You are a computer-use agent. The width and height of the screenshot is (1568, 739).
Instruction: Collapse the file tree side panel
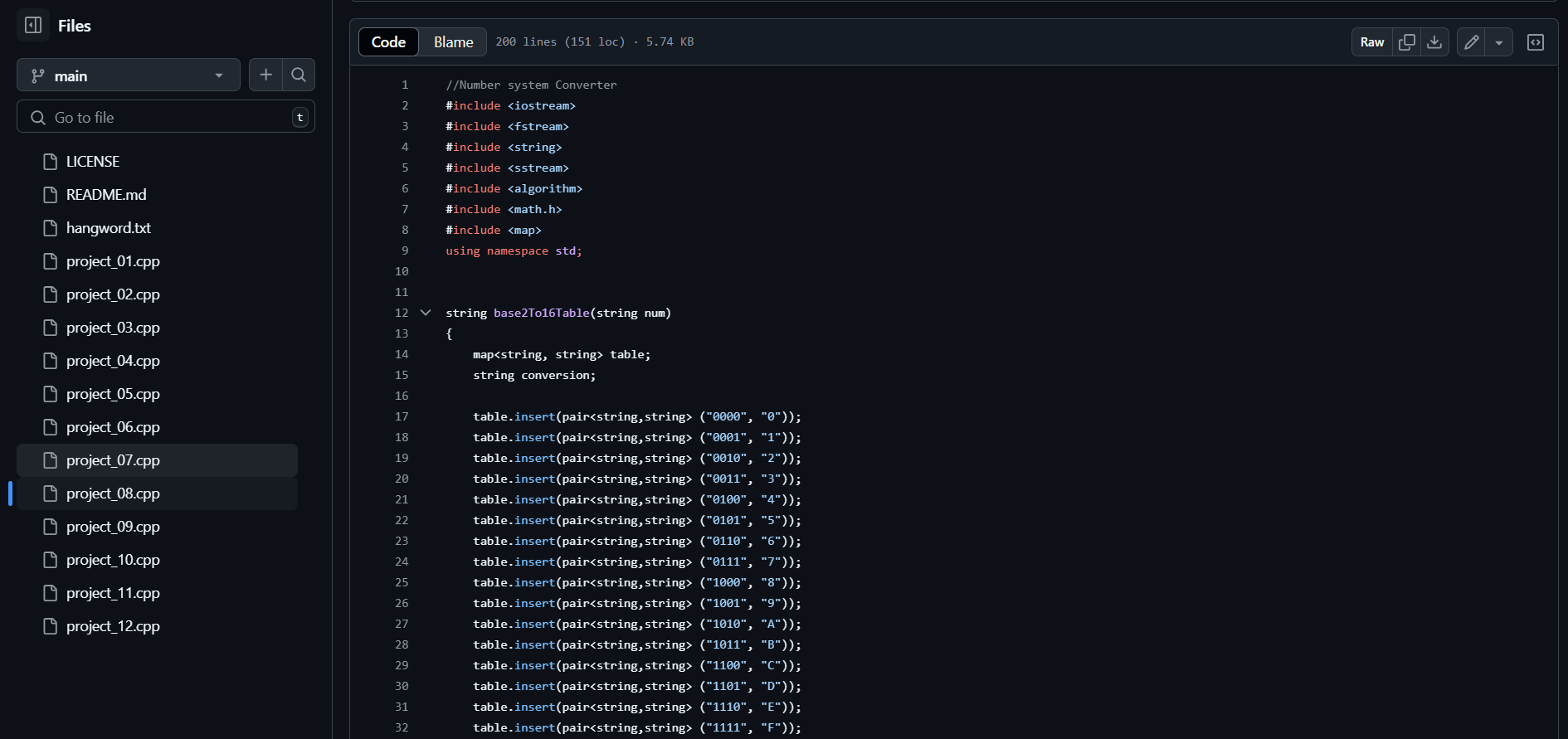point(33,25)
